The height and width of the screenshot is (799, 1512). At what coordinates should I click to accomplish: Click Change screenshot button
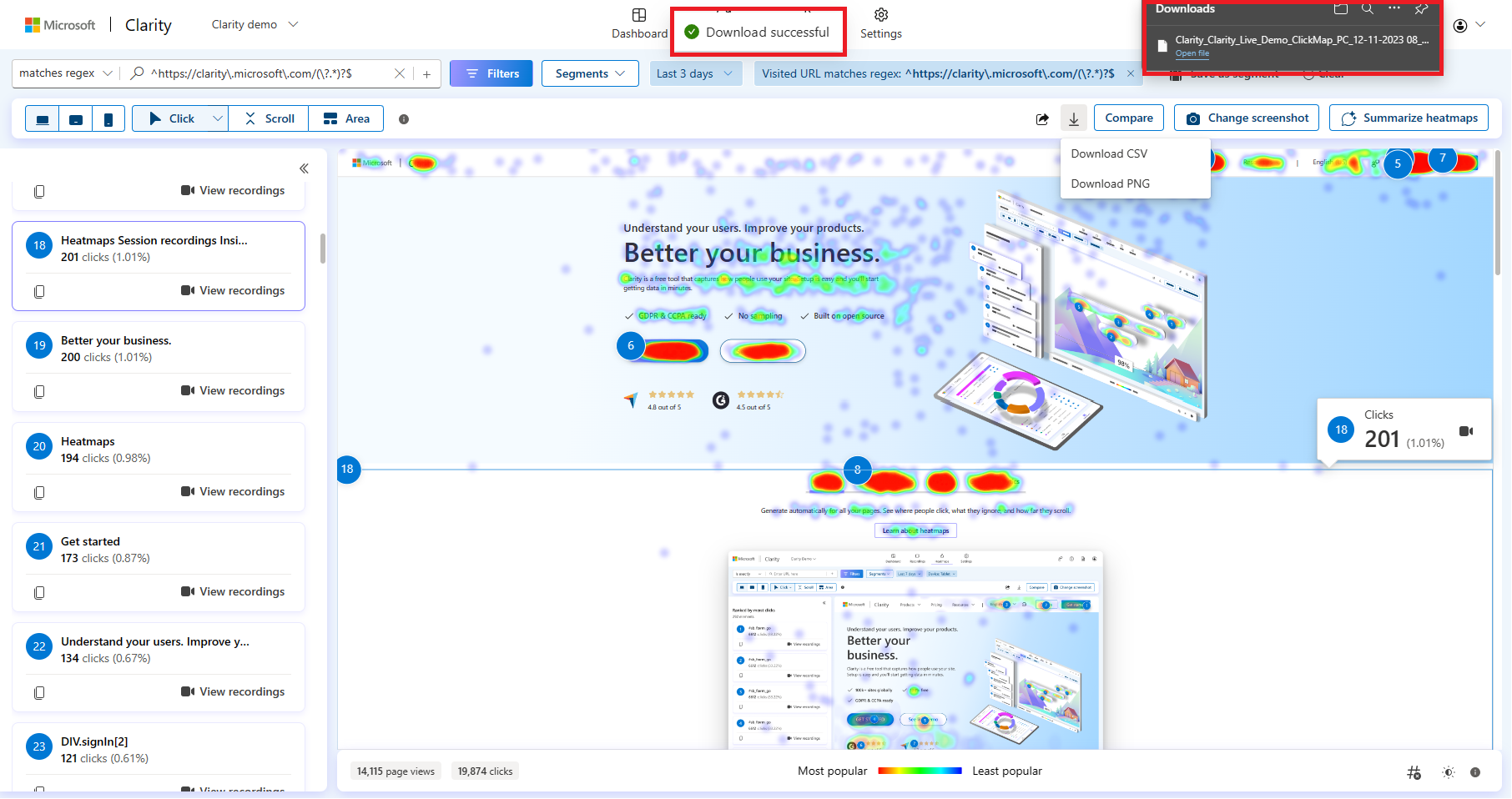coord(1247,118)
